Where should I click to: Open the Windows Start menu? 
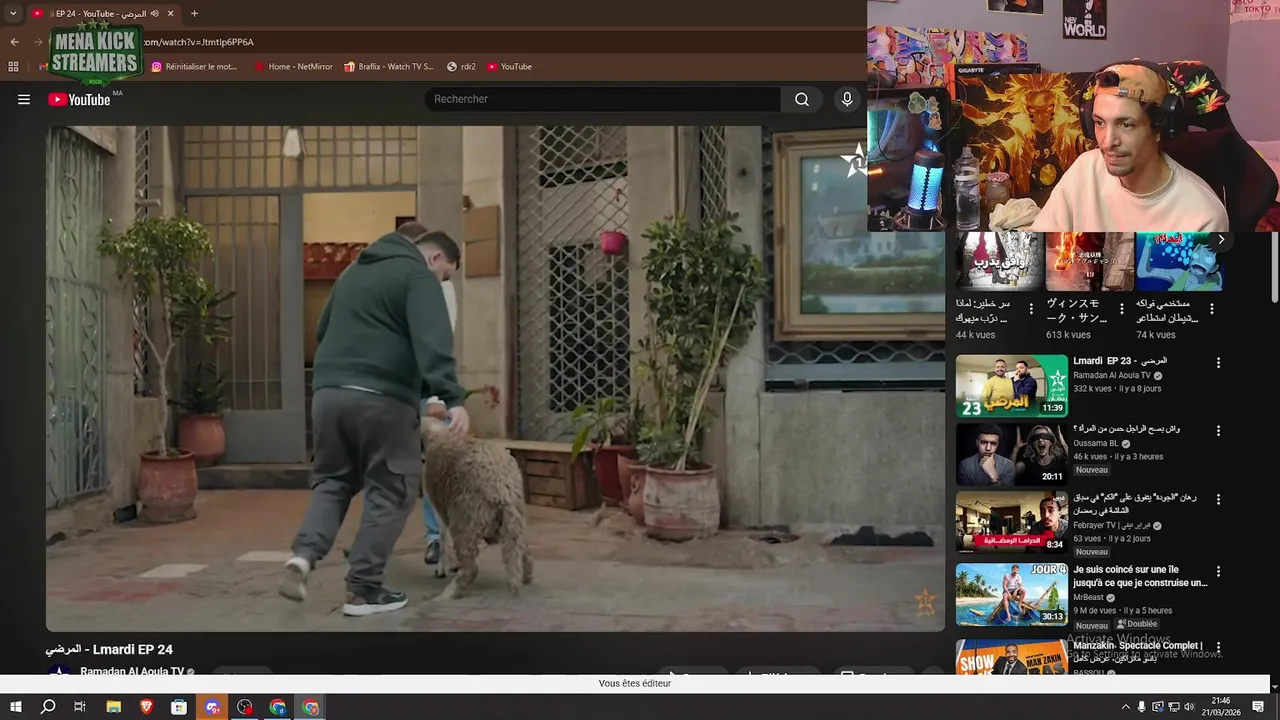click(x=16, y=707)
